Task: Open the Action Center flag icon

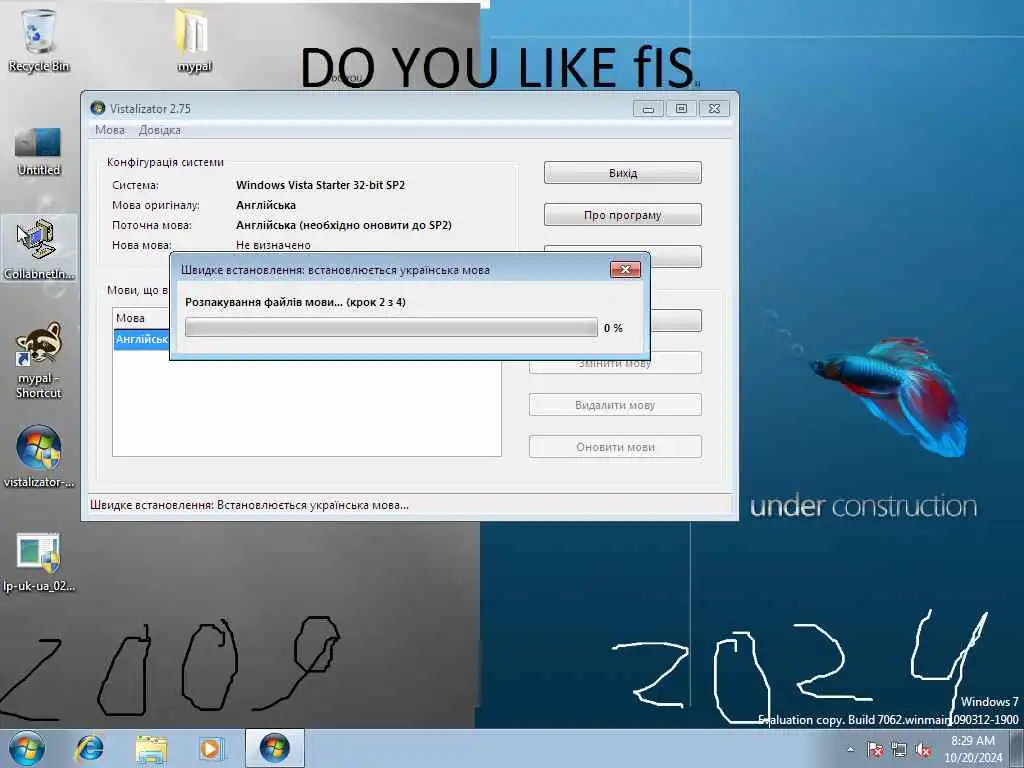Action: click(875, 750)
